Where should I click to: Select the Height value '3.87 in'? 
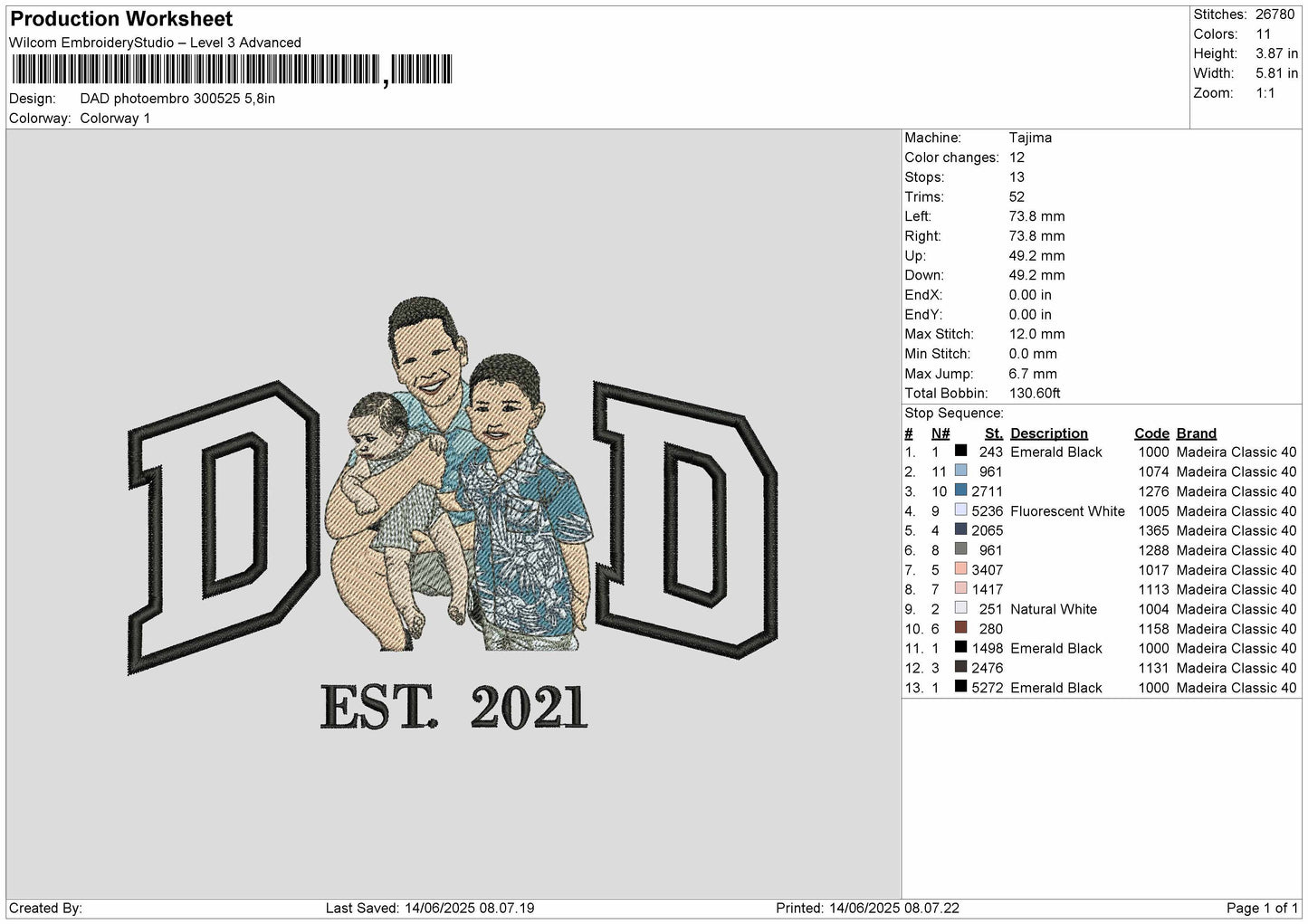(x=1276, y=54)
